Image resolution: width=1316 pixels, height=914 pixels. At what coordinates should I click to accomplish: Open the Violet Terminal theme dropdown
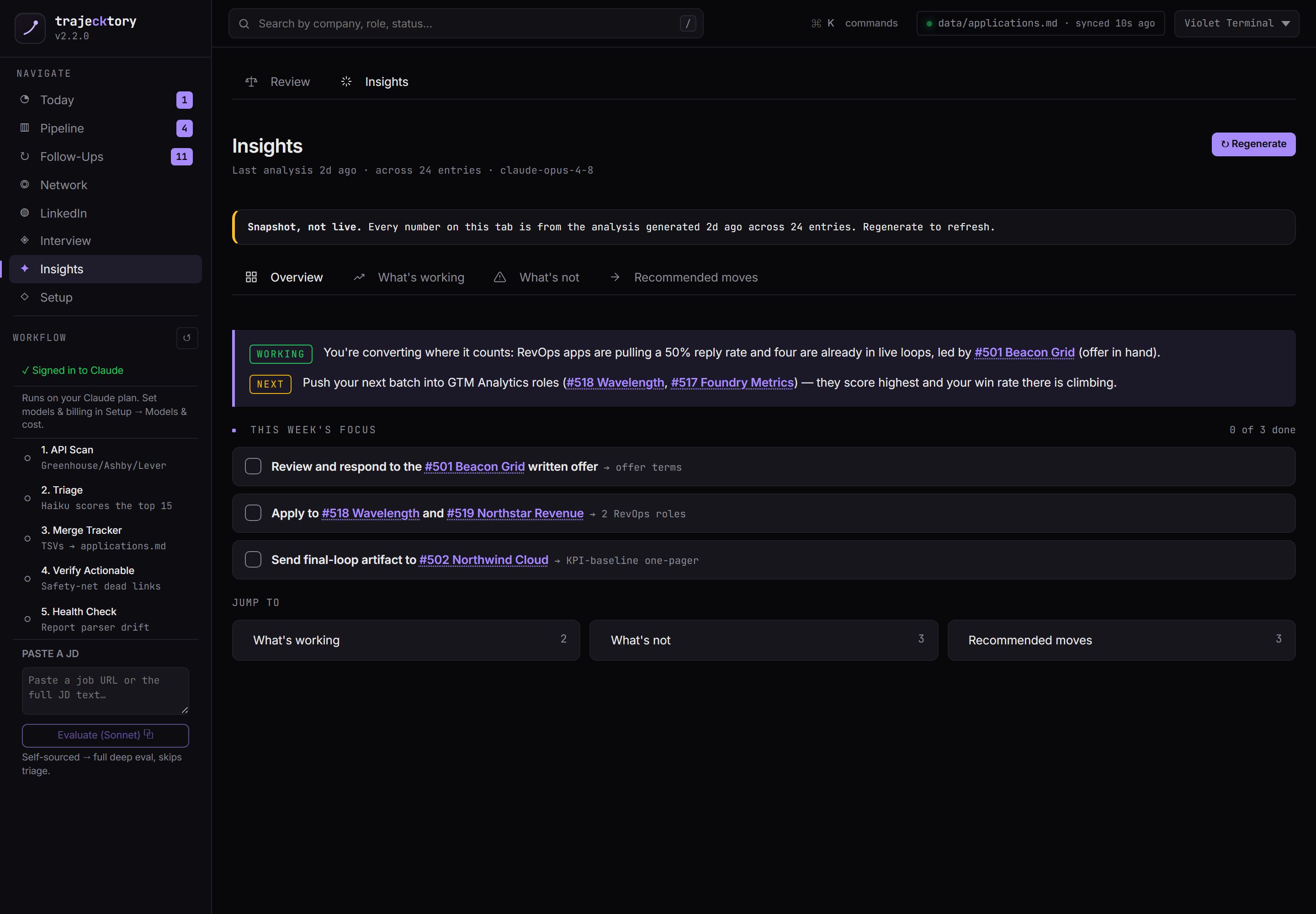pos(1236,23)
